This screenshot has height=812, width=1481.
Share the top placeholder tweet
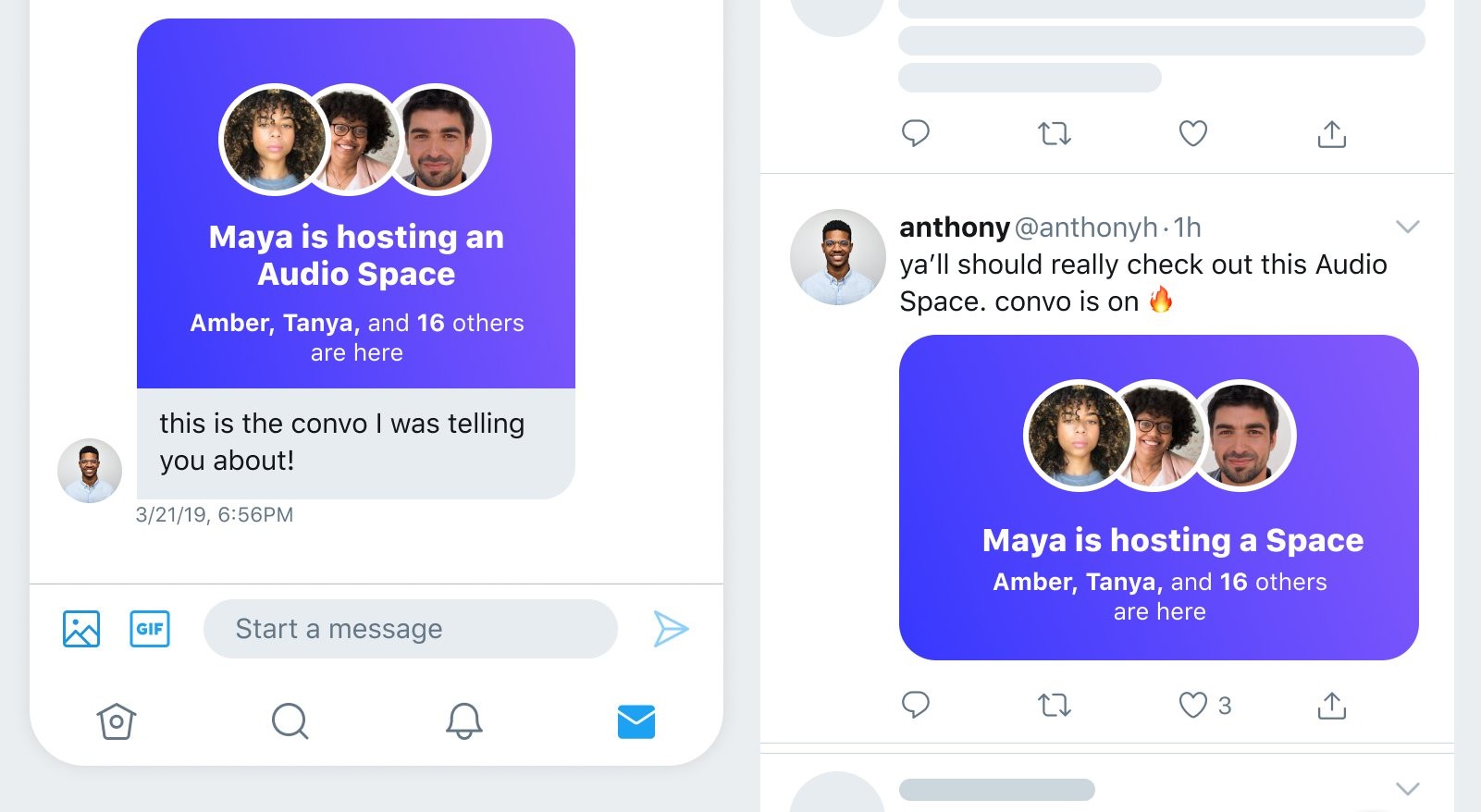(1331, 134)
